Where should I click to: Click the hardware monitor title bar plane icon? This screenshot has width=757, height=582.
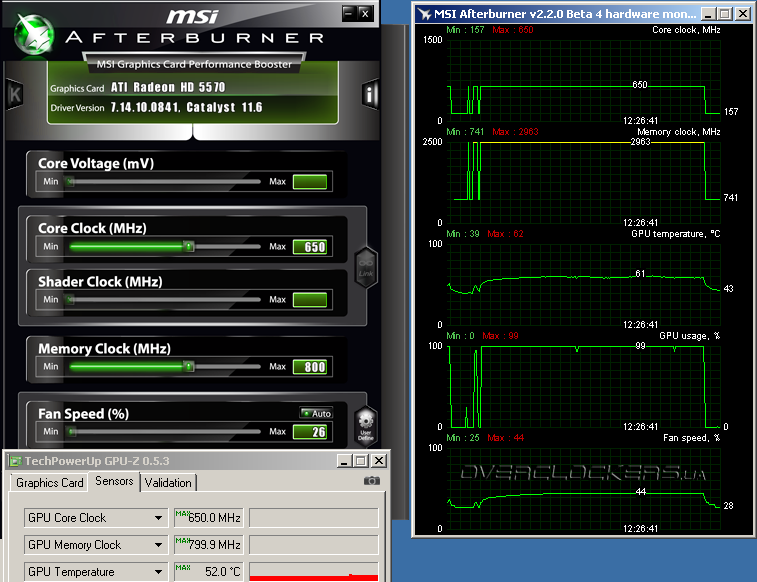[x=424, y=14]
